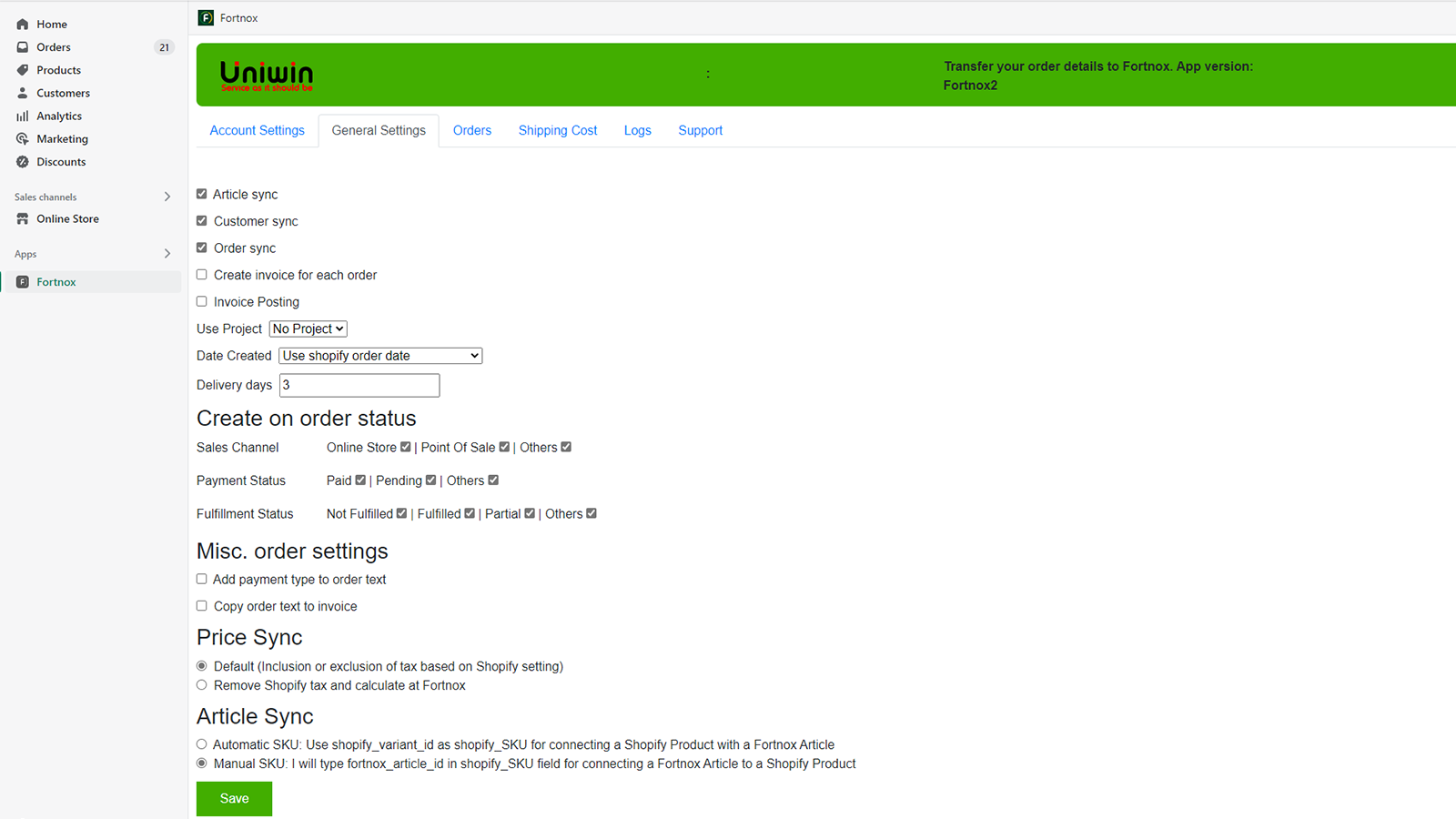1456x819 pixels.
Task: Open the Shipping Cost tab
Action: coord(558,130)
